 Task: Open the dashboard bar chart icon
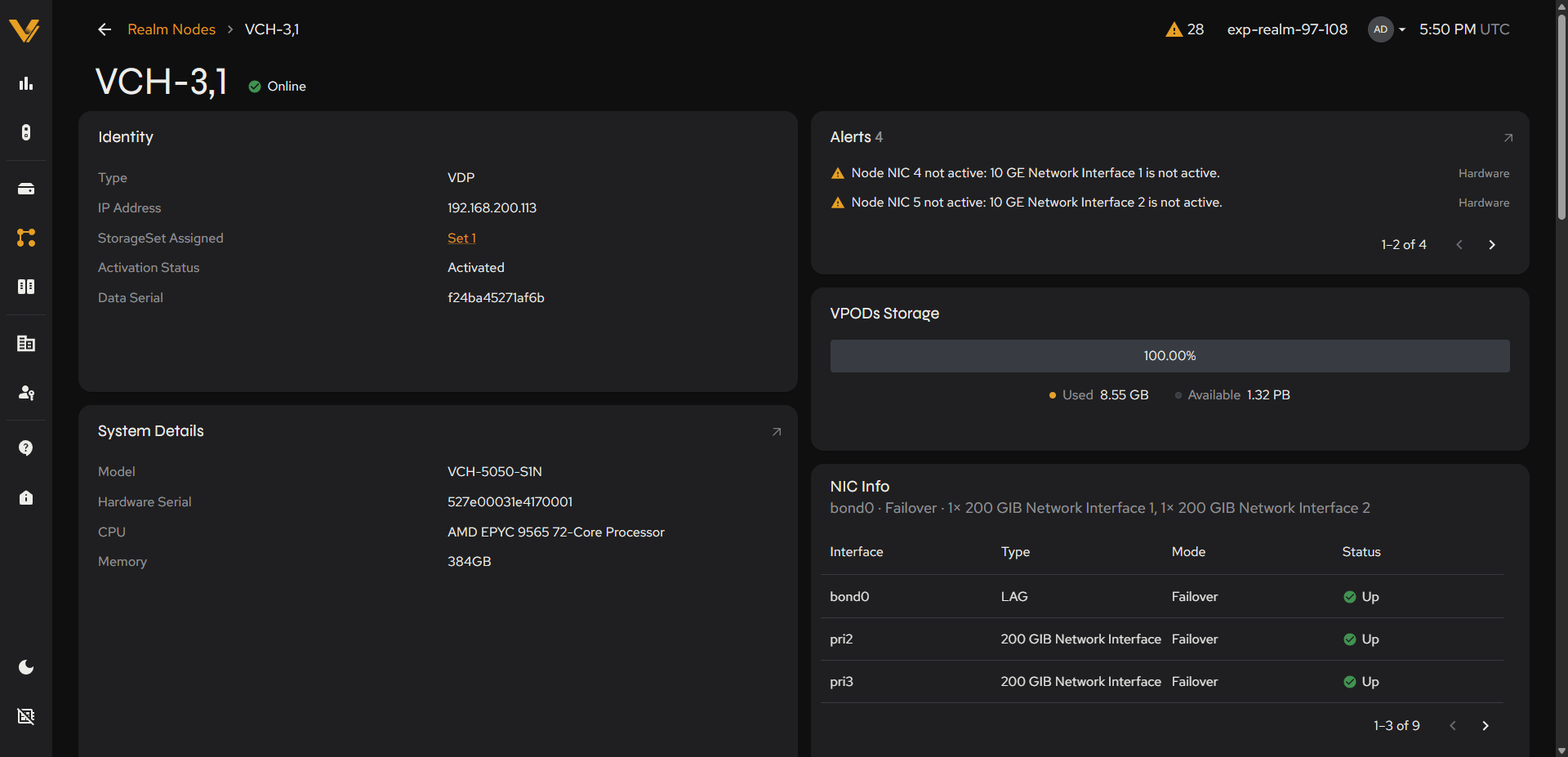tap(26, 83)
